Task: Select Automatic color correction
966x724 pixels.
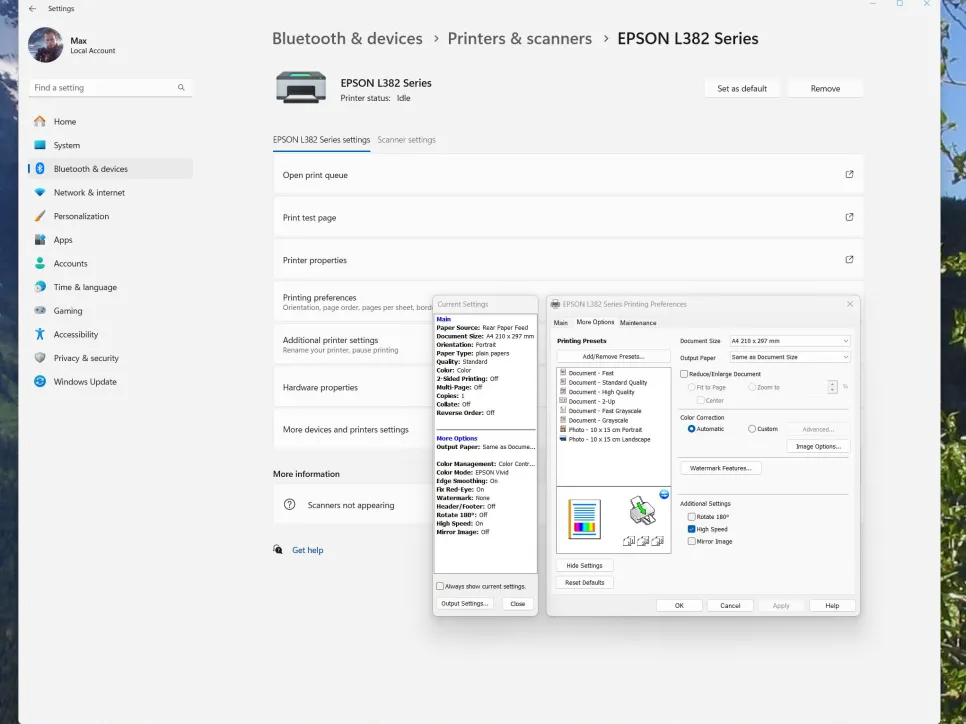Action: [x=691, y=429]
